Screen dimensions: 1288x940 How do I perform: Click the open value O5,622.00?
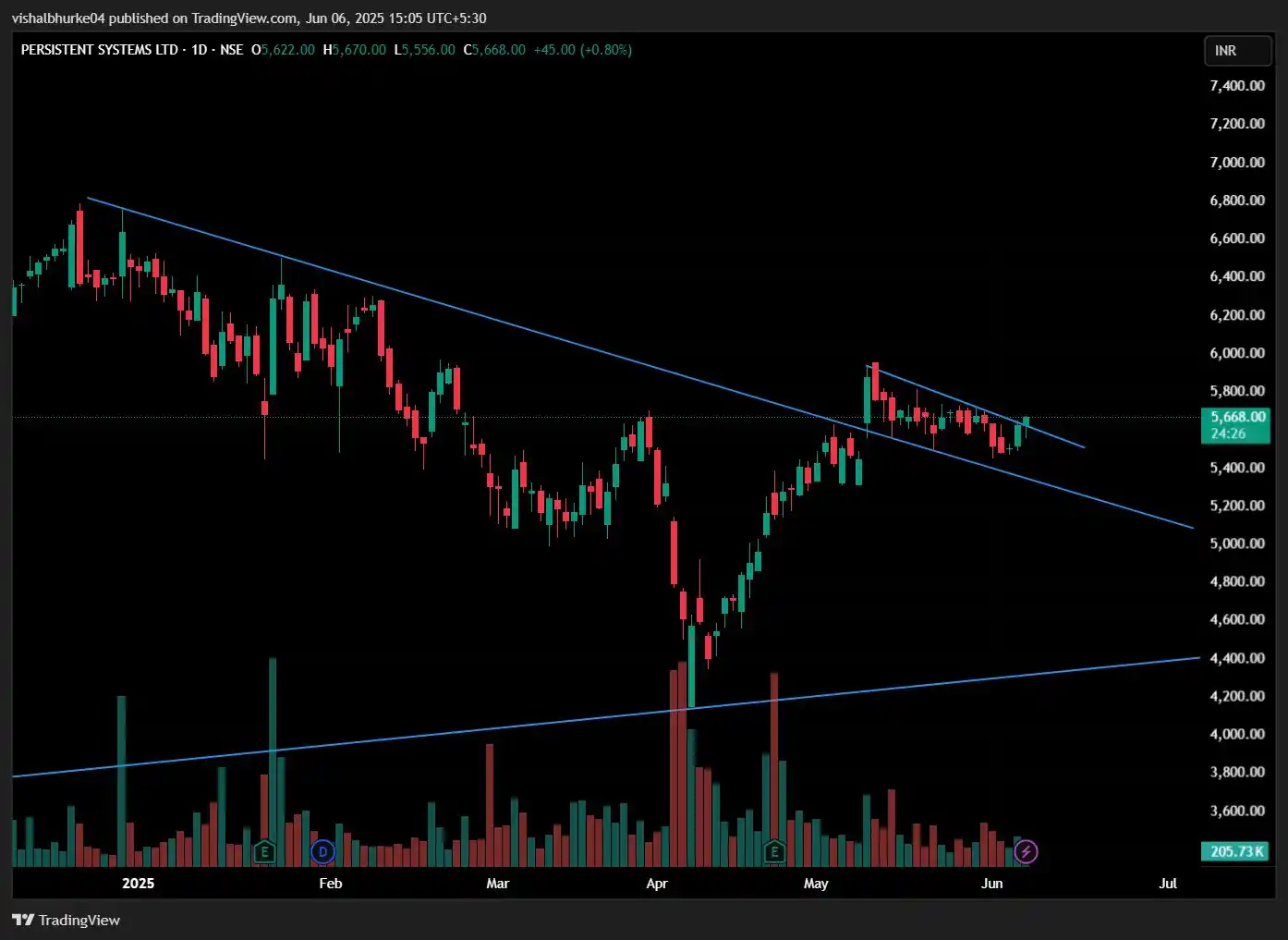click(x=283, y=50)
